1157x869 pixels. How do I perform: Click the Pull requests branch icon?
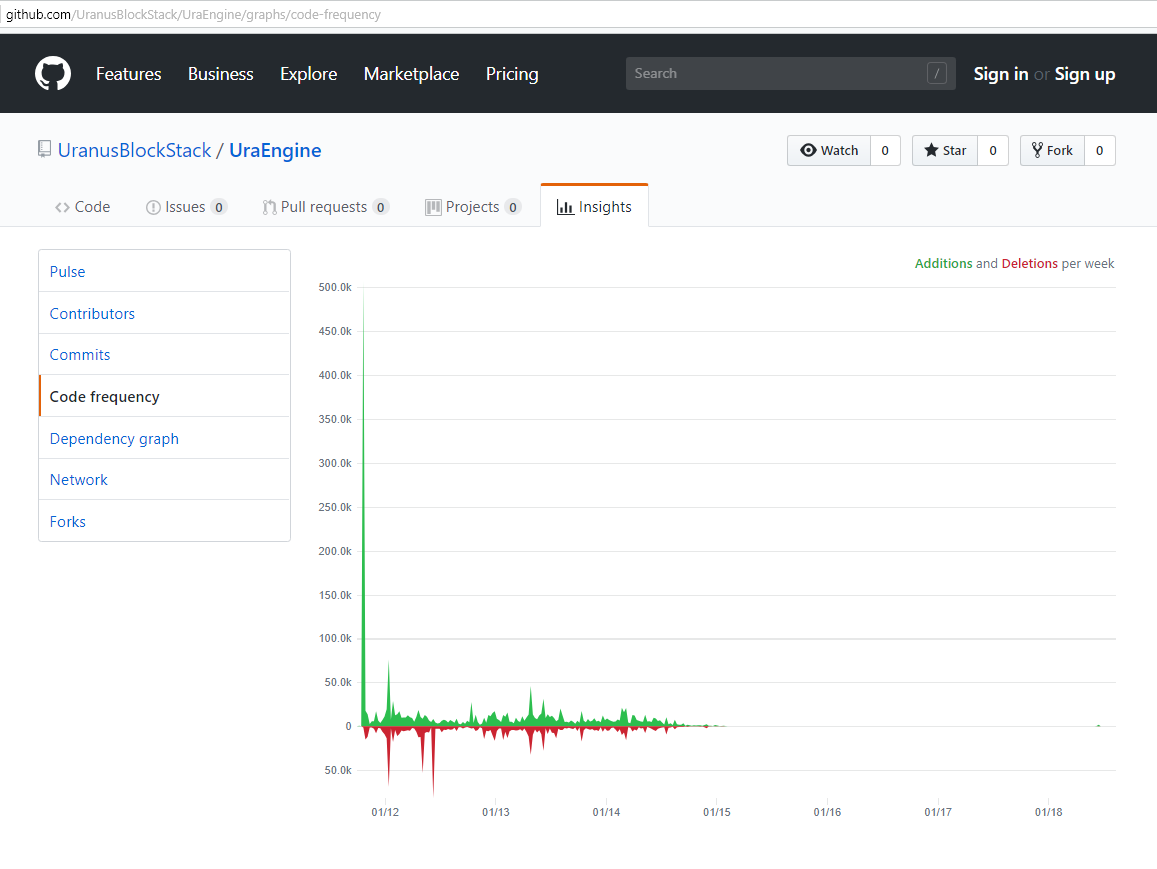click(x=269, y=207)
